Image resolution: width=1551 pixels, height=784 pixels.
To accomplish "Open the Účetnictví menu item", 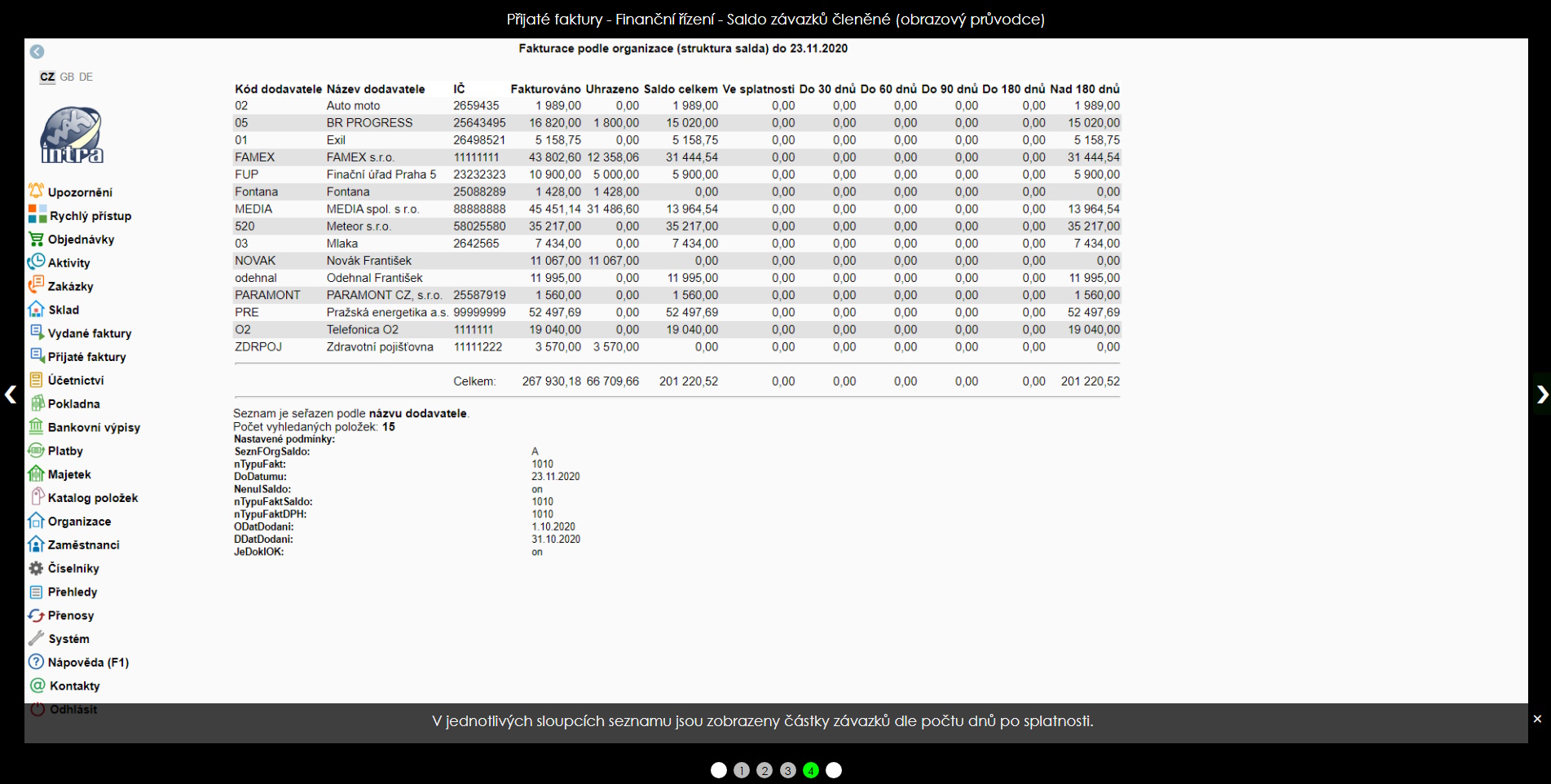I will [x=76, y=381].
